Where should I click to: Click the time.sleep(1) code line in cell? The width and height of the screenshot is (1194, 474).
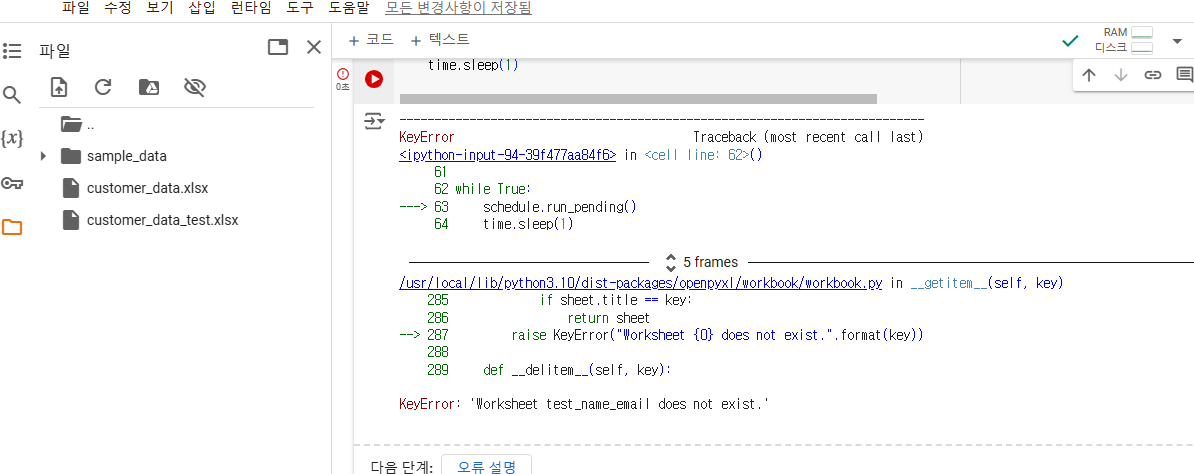tap(473, 66)
